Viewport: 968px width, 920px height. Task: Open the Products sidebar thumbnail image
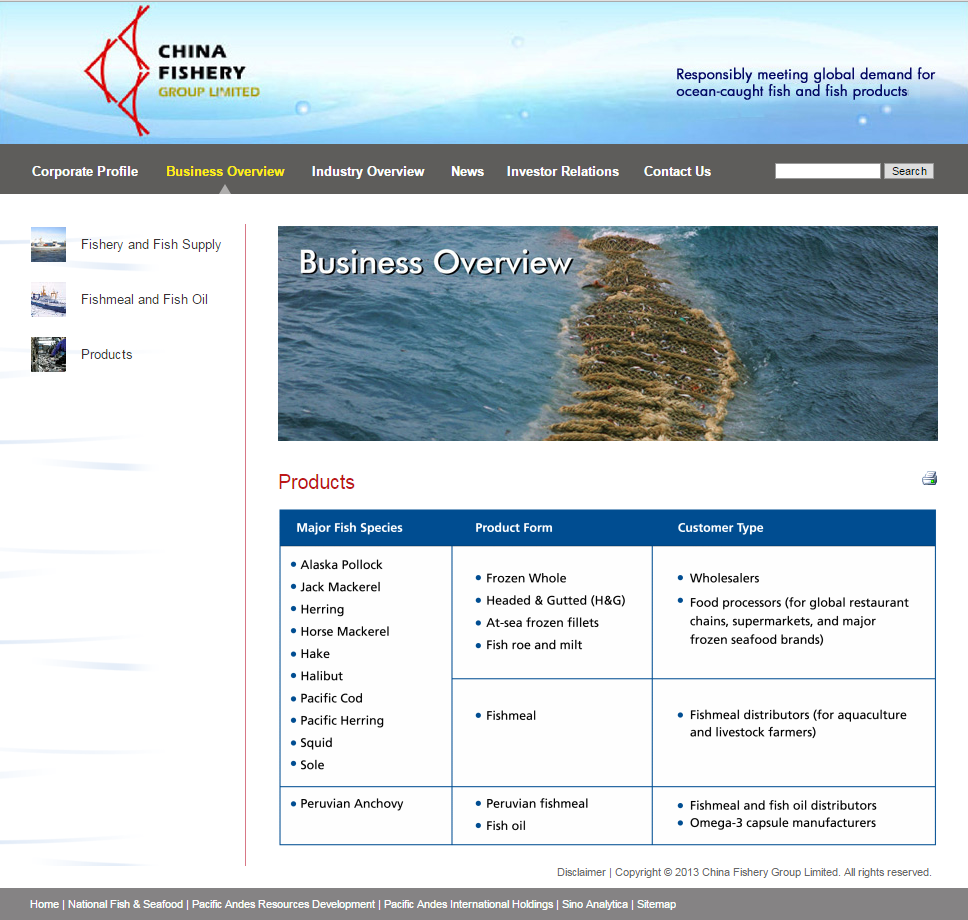pos(48,354)
